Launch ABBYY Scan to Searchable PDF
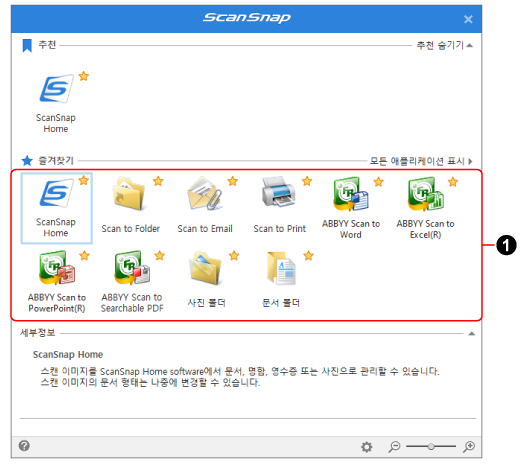 click(132, 282)
